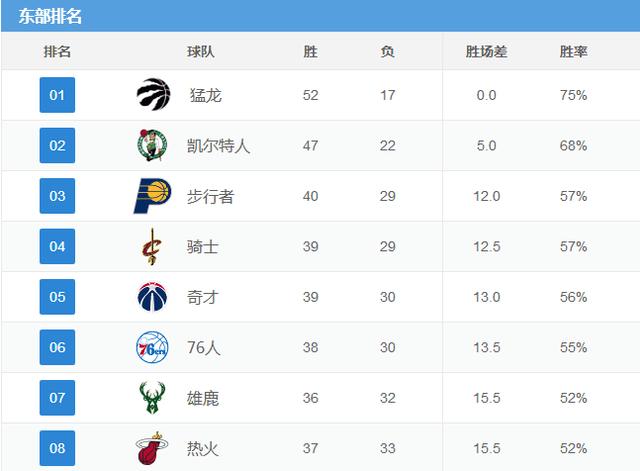This screenshot has width=640, height=471.
Task: Click the Heat flaming ball logo
Action: 151,448
